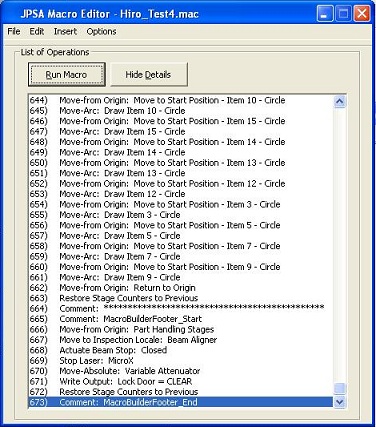Select row 662 Return to Origin
This screenshot has height=427, width=376.
pos(181,288)
